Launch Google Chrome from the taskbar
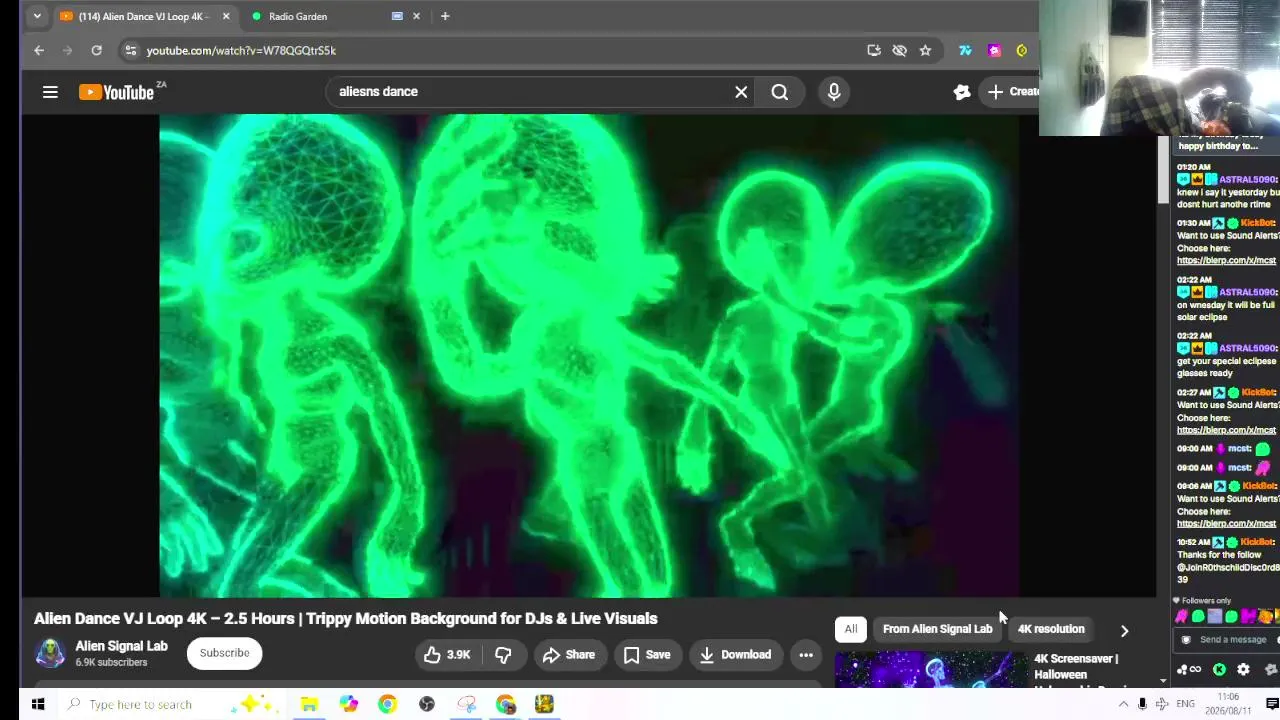 [387, 705]
